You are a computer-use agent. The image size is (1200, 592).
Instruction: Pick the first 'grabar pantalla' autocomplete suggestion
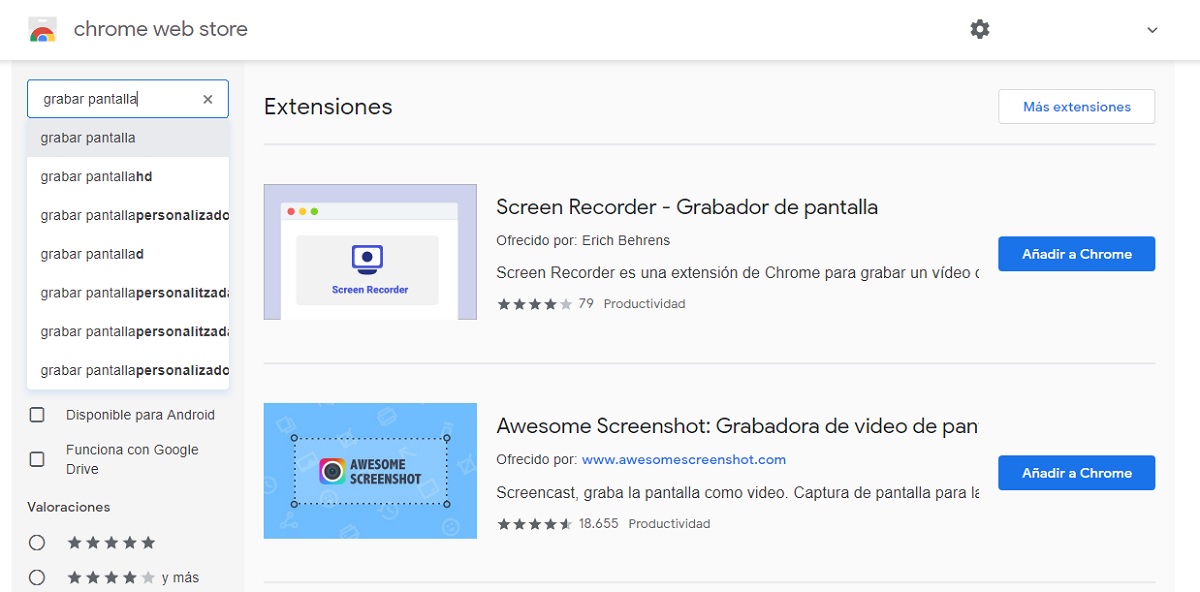click(88, 138)
